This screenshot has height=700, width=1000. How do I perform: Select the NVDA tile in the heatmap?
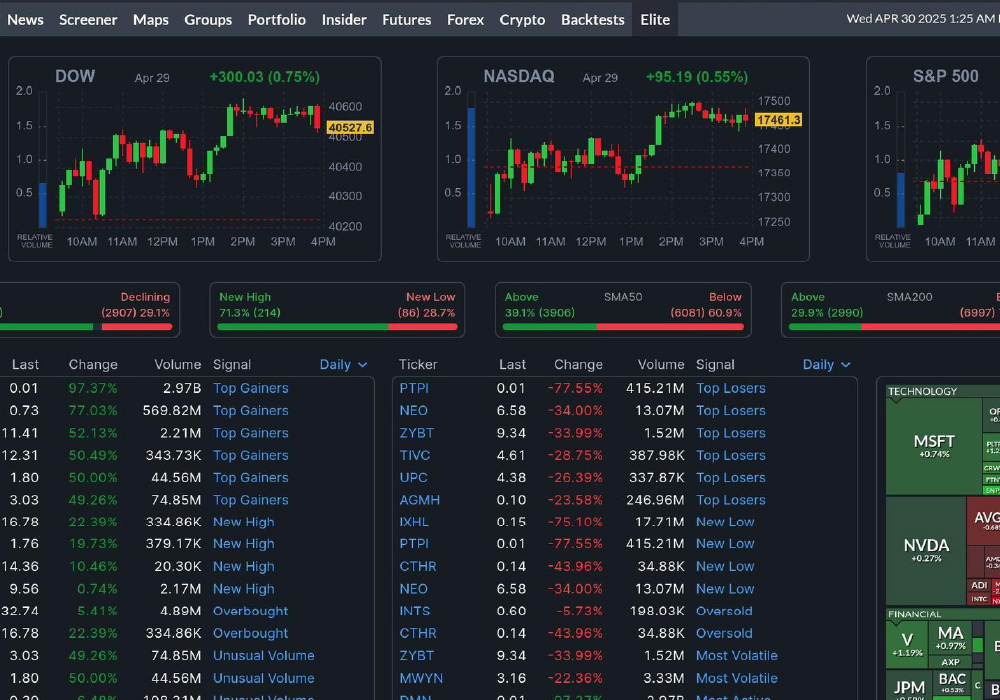(x=925, y=549)
